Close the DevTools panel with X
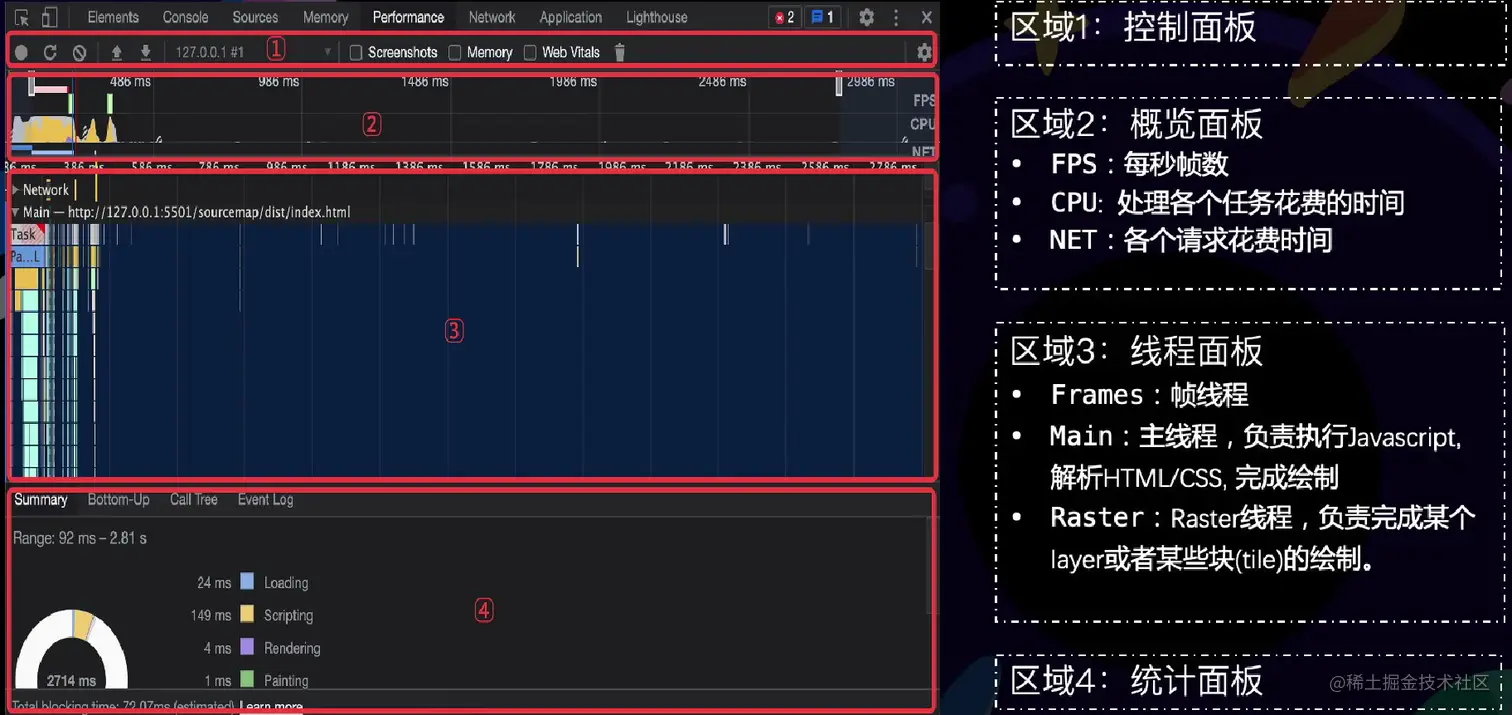 point(927,17)
